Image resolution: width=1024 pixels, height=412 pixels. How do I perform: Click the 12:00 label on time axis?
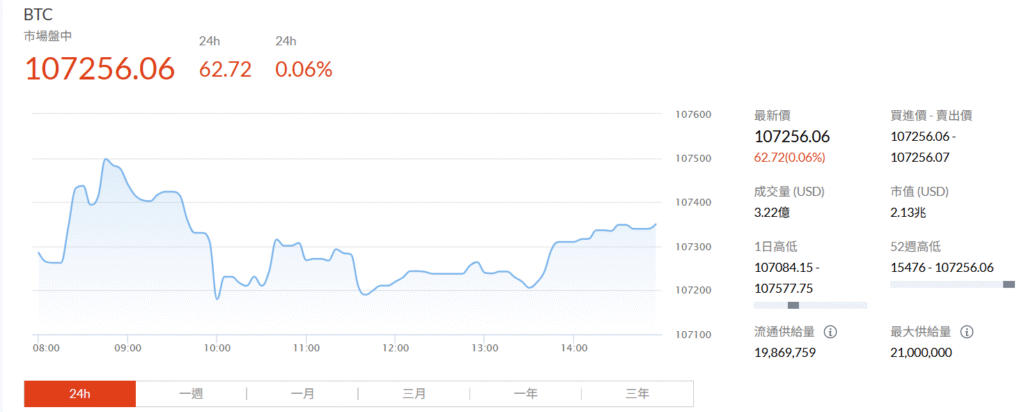coord(396,349)
